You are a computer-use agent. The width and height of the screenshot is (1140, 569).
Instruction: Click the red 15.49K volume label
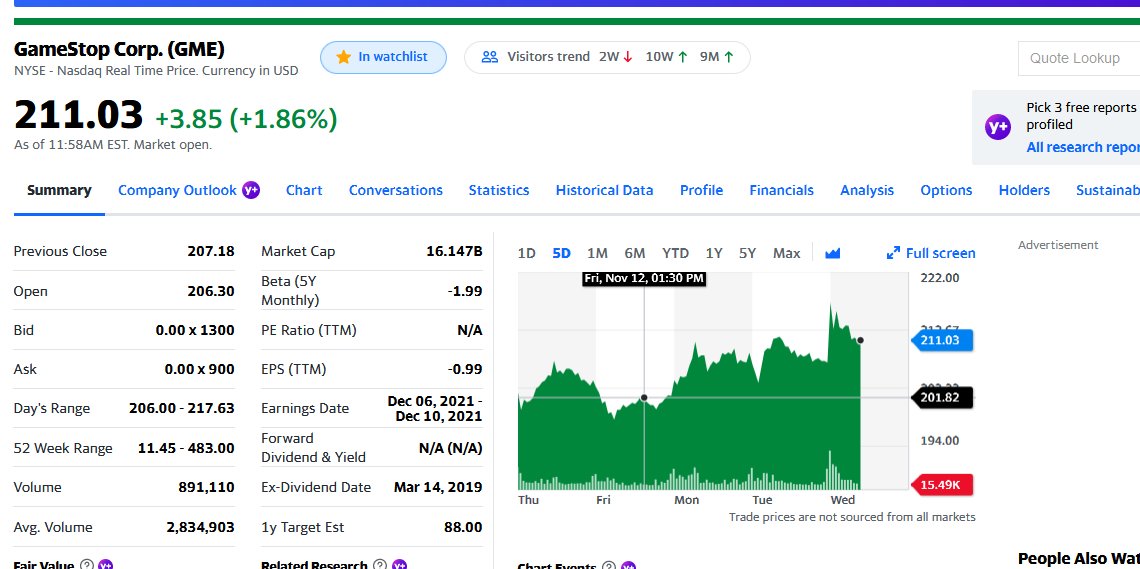941,485
